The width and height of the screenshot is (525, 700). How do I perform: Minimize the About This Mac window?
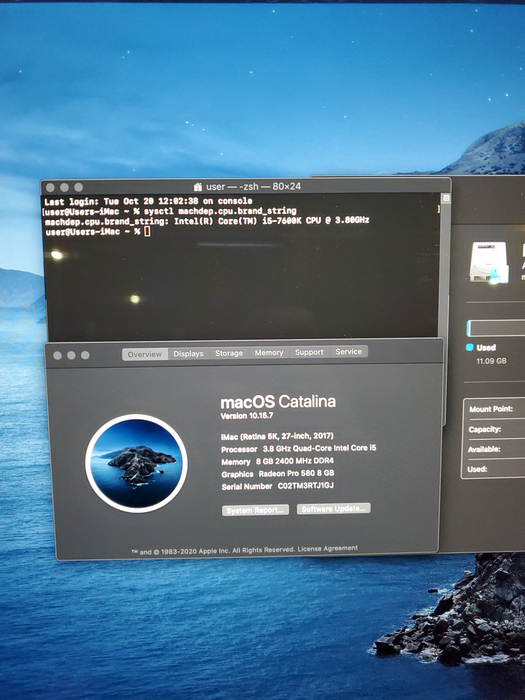pyautogui.click(x=71, y=355)
